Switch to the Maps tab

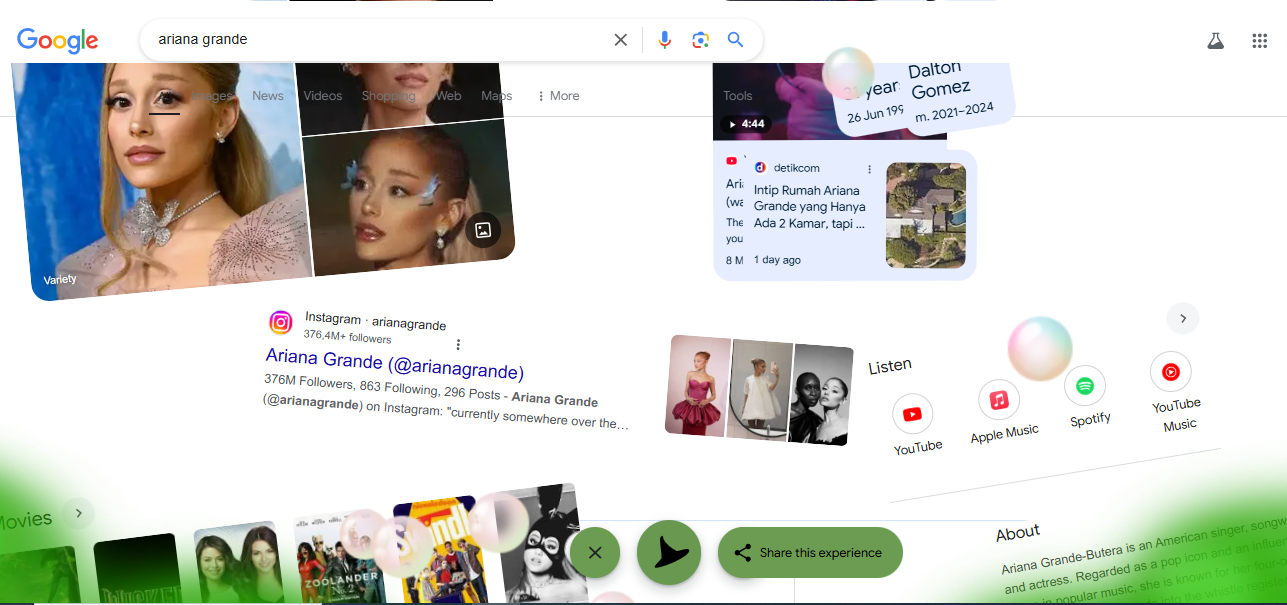[x=496, y=96]
